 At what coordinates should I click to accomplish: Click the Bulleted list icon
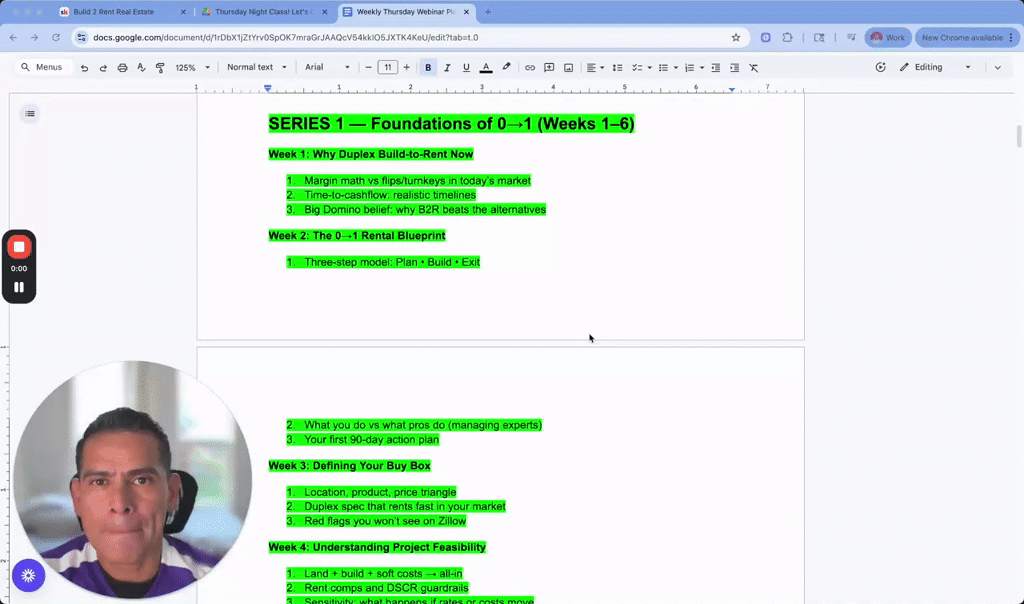pyautogui.click(x=663, y=67)
